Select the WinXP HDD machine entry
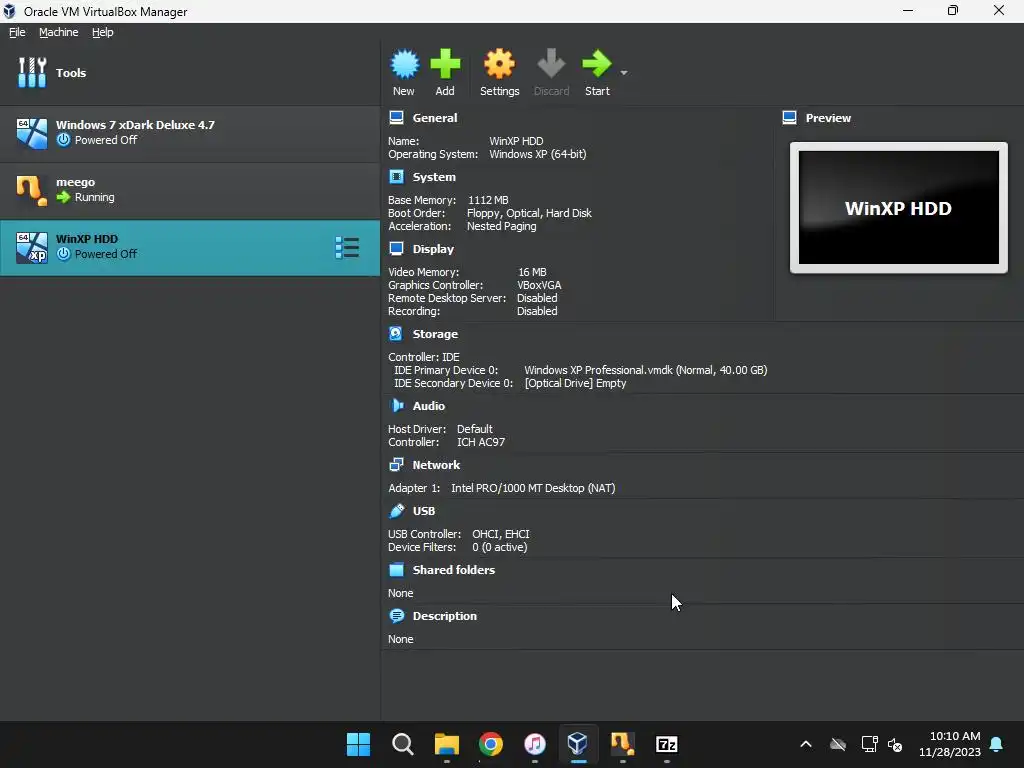Viewport: 1024px width, 768px height. point(190,248)
